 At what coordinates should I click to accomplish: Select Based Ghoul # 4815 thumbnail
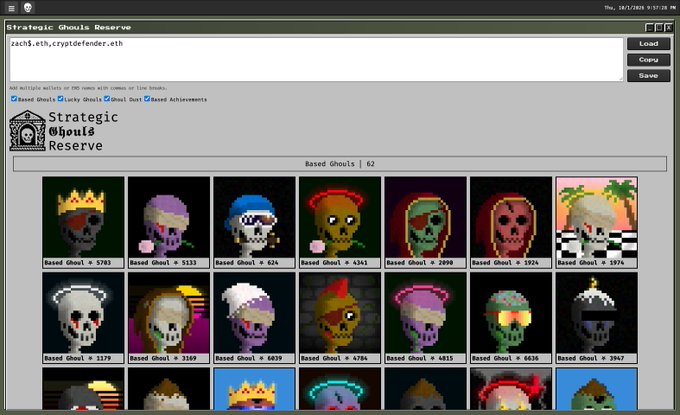(425, 313)
